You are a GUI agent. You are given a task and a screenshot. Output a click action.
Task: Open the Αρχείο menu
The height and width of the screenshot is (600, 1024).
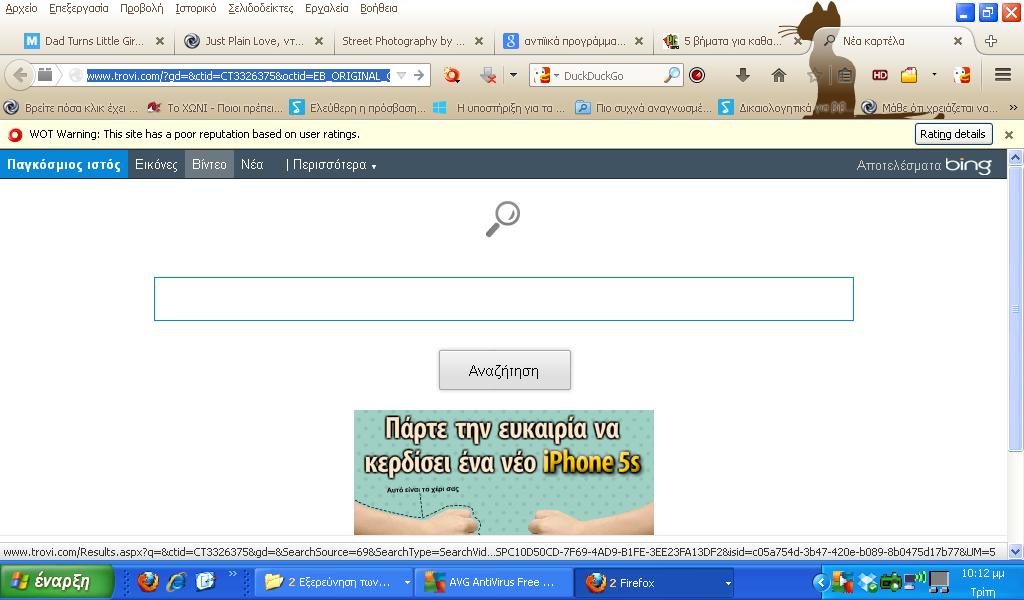(x=21, y=8)
